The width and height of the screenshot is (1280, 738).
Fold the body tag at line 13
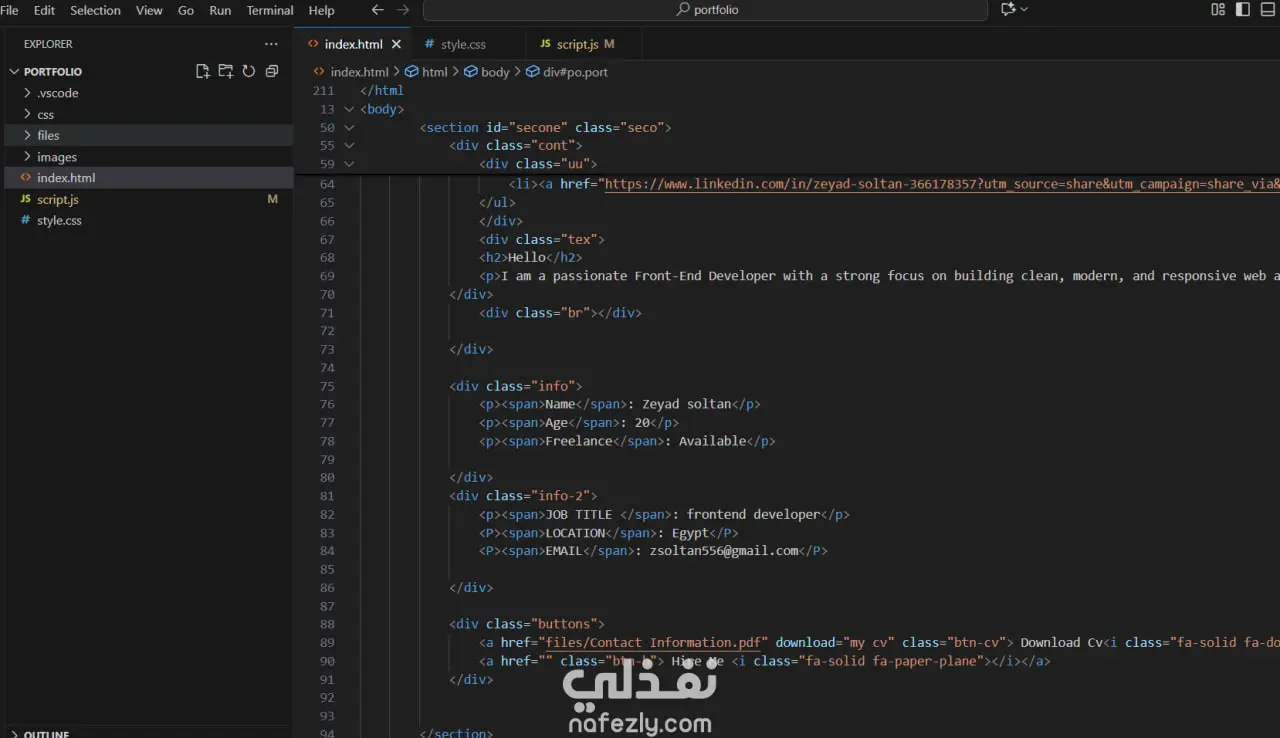tap(349, 109)
